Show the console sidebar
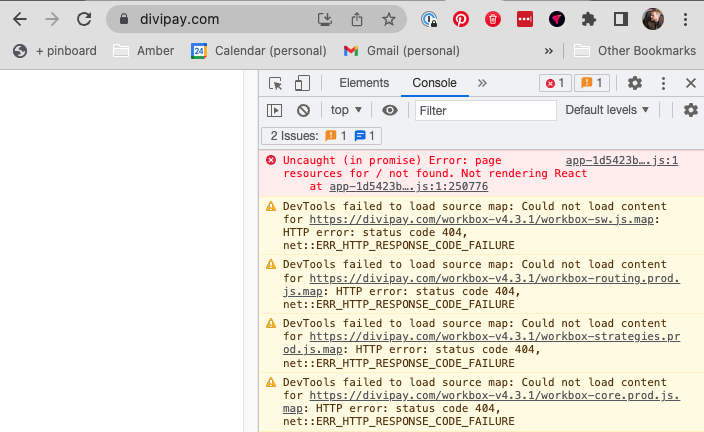The width and height of the screenshot is (704, 432). click(x=274, y=110)
